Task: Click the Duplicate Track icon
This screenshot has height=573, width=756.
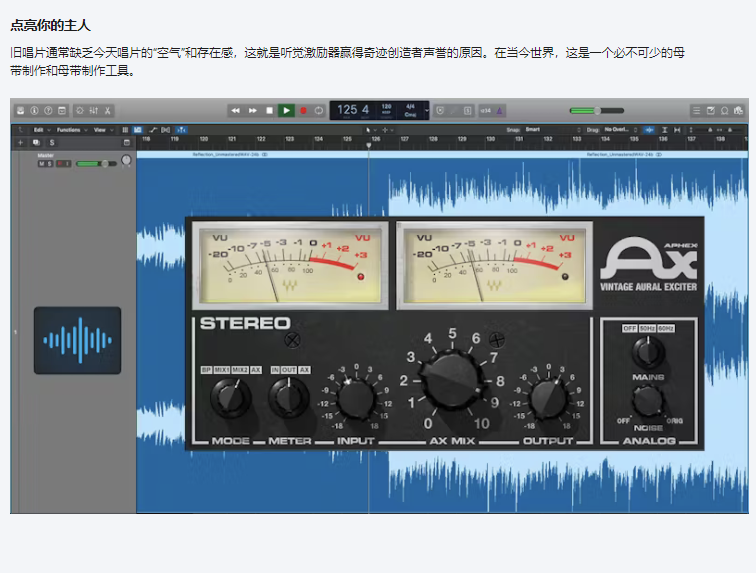Action: [36, 142]
